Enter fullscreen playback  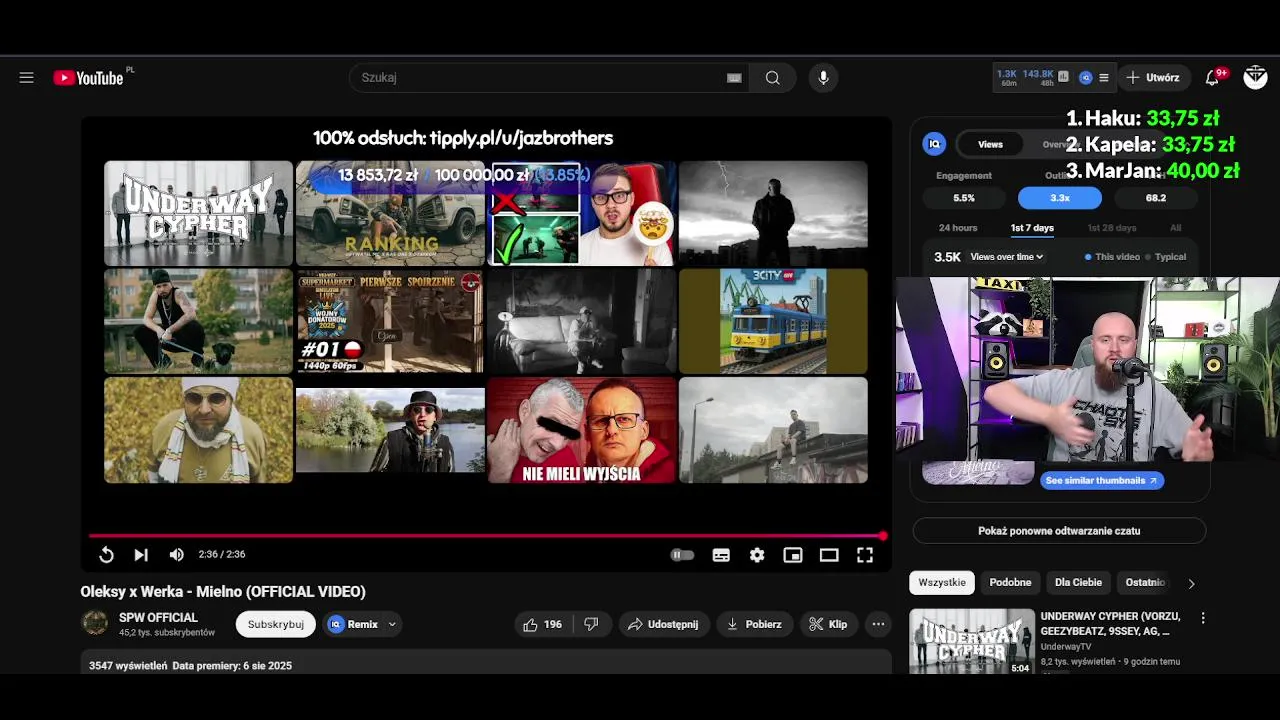coord(865,555)
